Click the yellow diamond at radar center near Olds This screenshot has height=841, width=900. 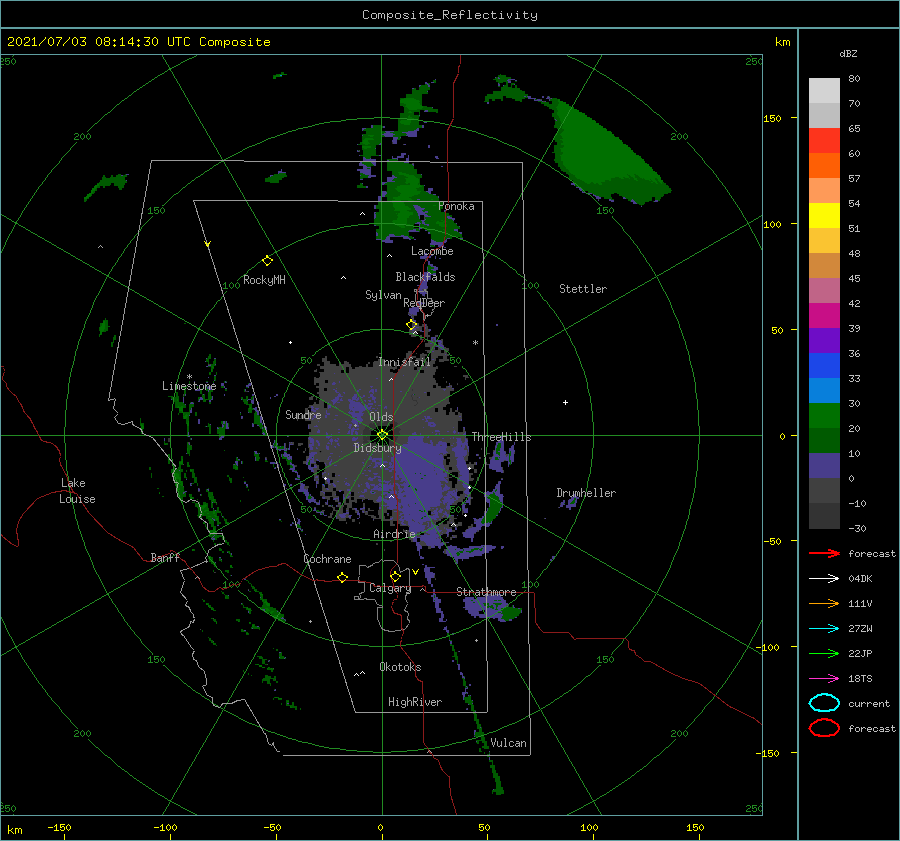coord(382,435)
